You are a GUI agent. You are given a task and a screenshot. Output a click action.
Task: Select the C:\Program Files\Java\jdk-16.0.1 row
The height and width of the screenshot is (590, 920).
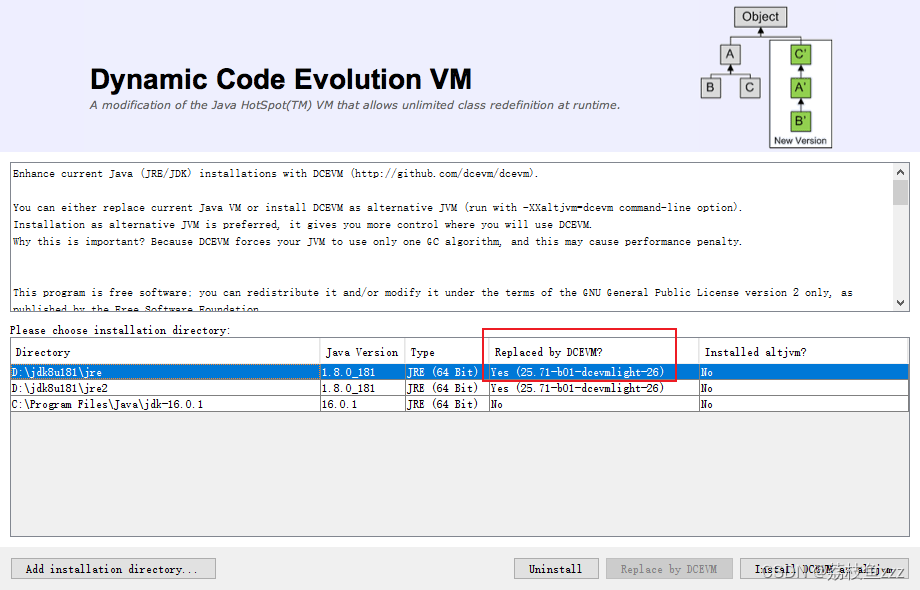pyautogui.click(x=459, y=403)
